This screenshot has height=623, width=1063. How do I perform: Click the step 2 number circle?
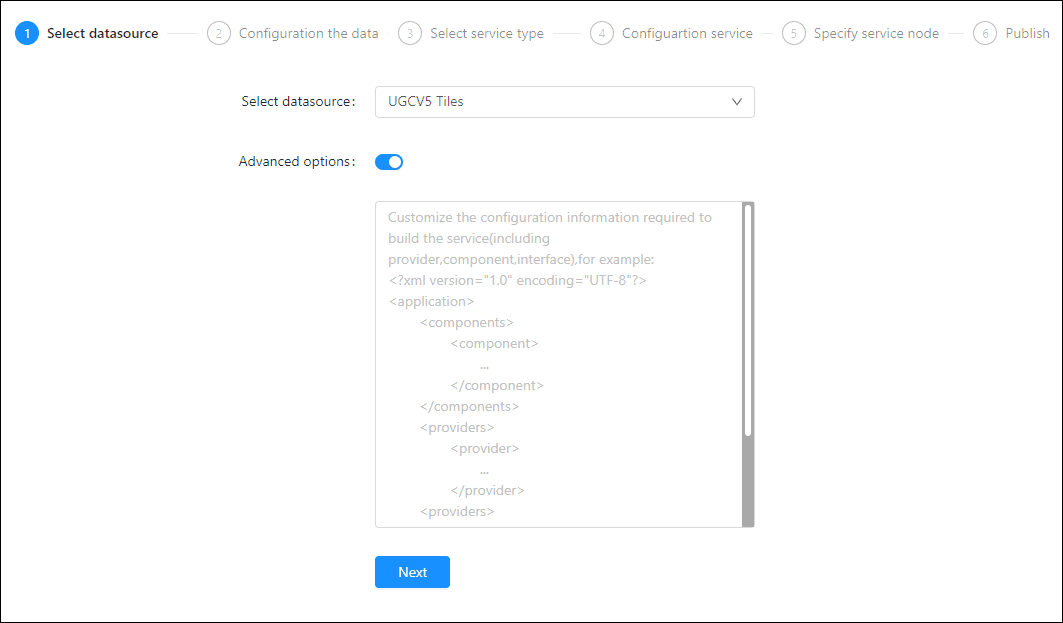click(219, 34)
